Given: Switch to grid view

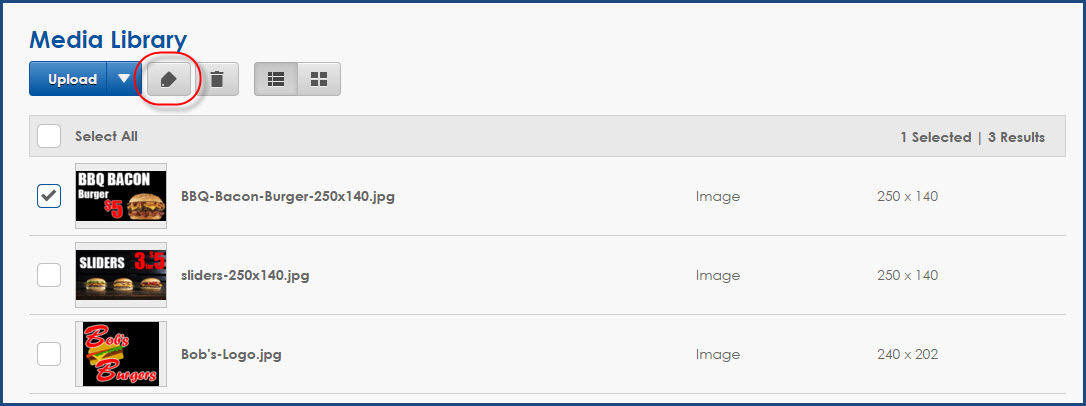Looking at the screenshot, I should (x=319, y=80).
